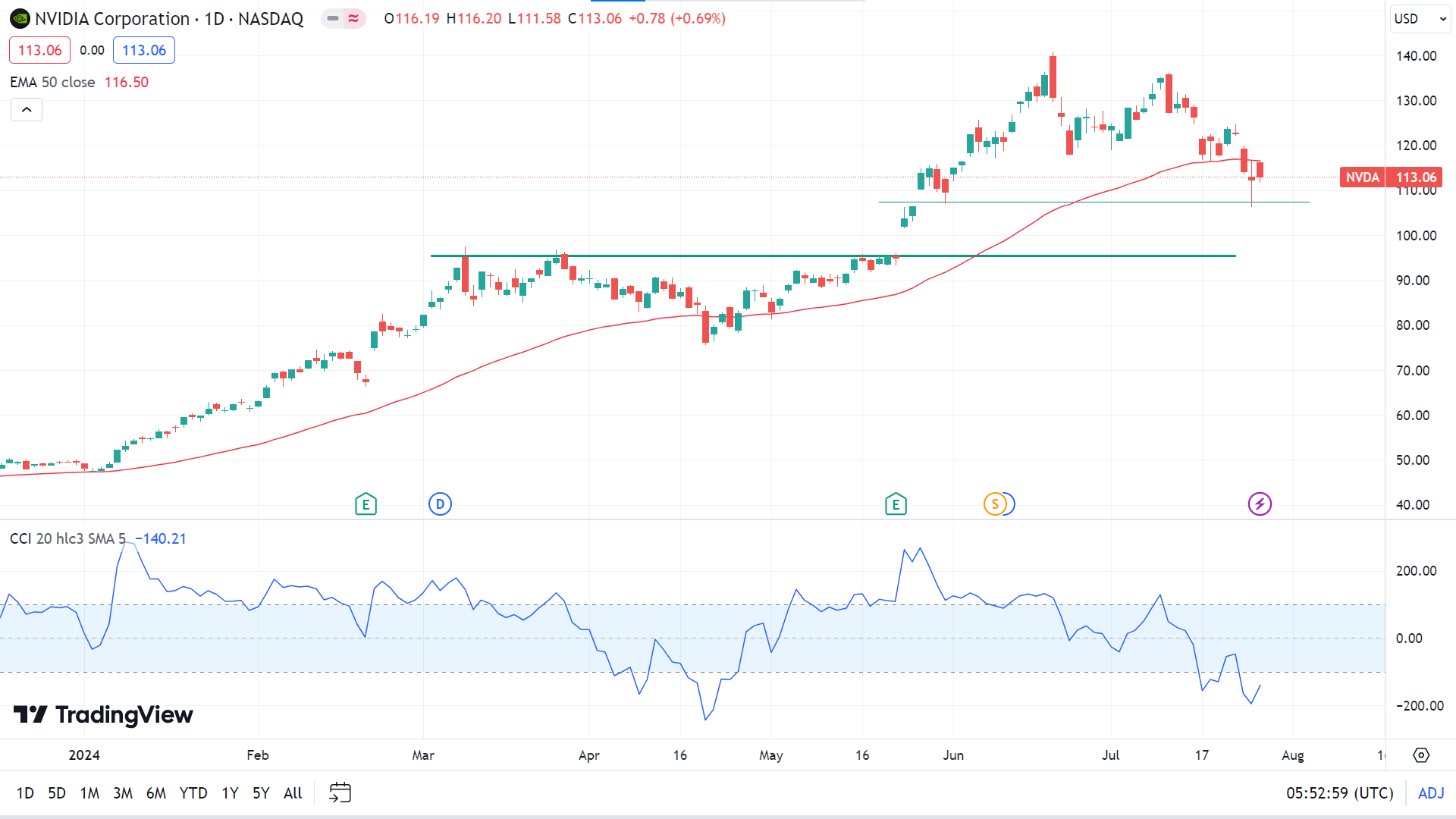
Task: Click the −200.00 CCI axis label
Action: [1420, 706]
